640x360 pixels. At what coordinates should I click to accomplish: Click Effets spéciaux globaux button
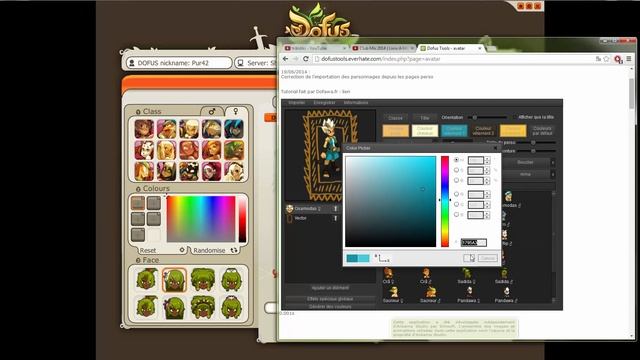(330, 299)
